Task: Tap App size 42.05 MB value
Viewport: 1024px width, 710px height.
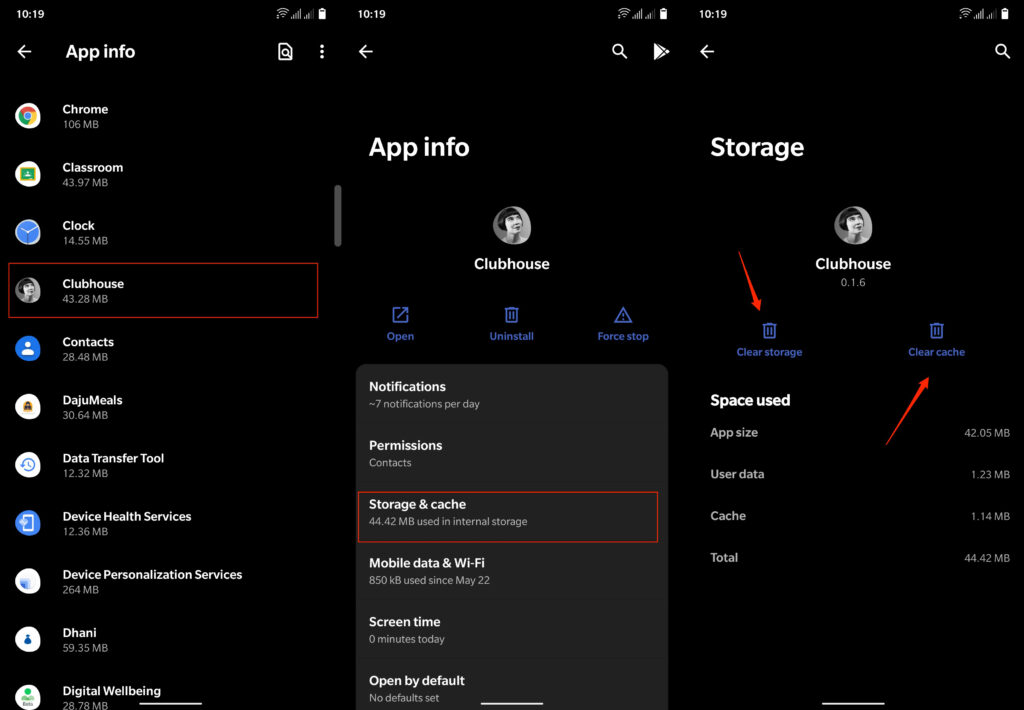Action: click(x=987, y=433)
